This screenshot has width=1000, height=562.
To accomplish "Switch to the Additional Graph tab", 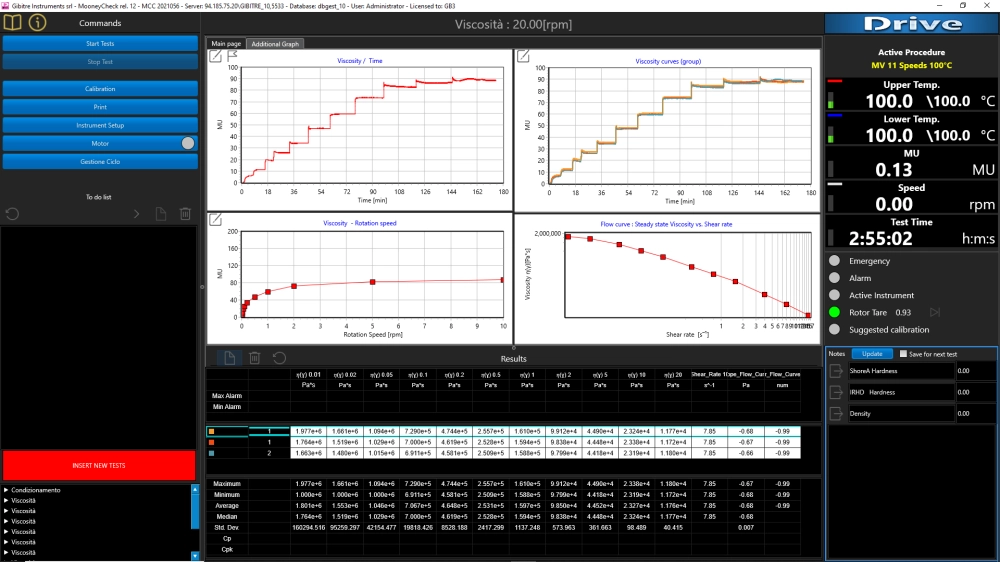I will tap(275, 44).
